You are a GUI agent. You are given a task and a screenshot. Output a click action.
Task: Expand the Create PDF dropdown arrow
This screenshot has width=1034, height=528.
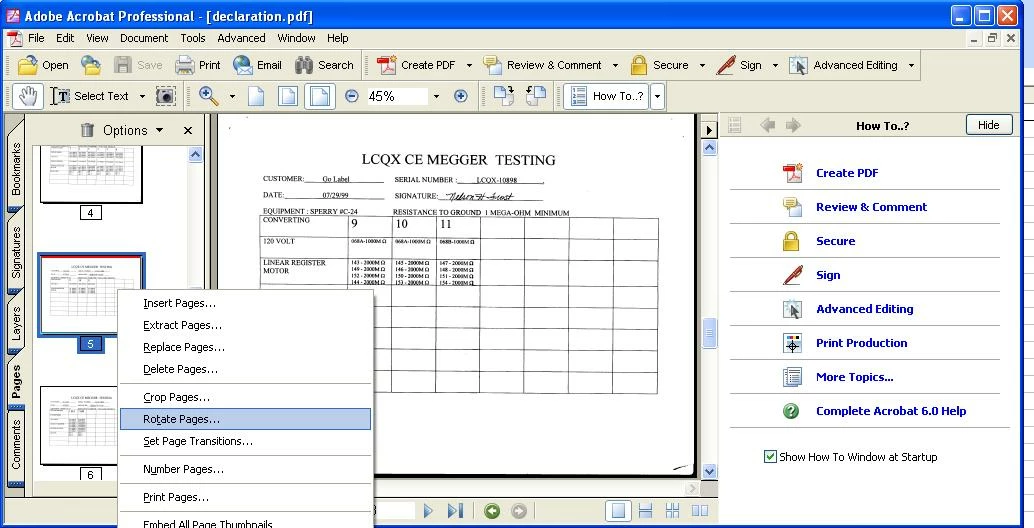point(469,65)
